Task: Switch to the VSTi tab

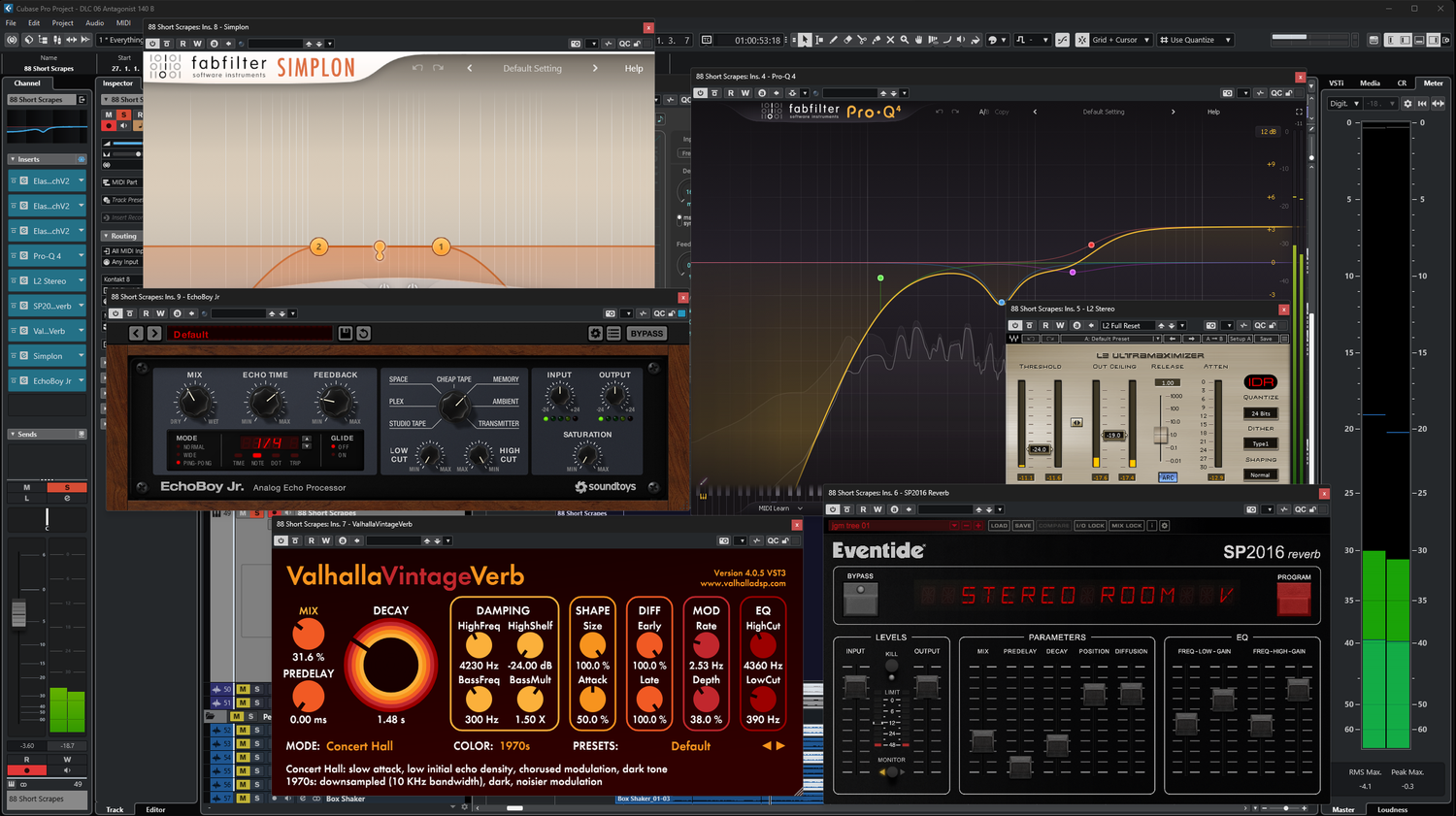Action: coord(1336,83)
